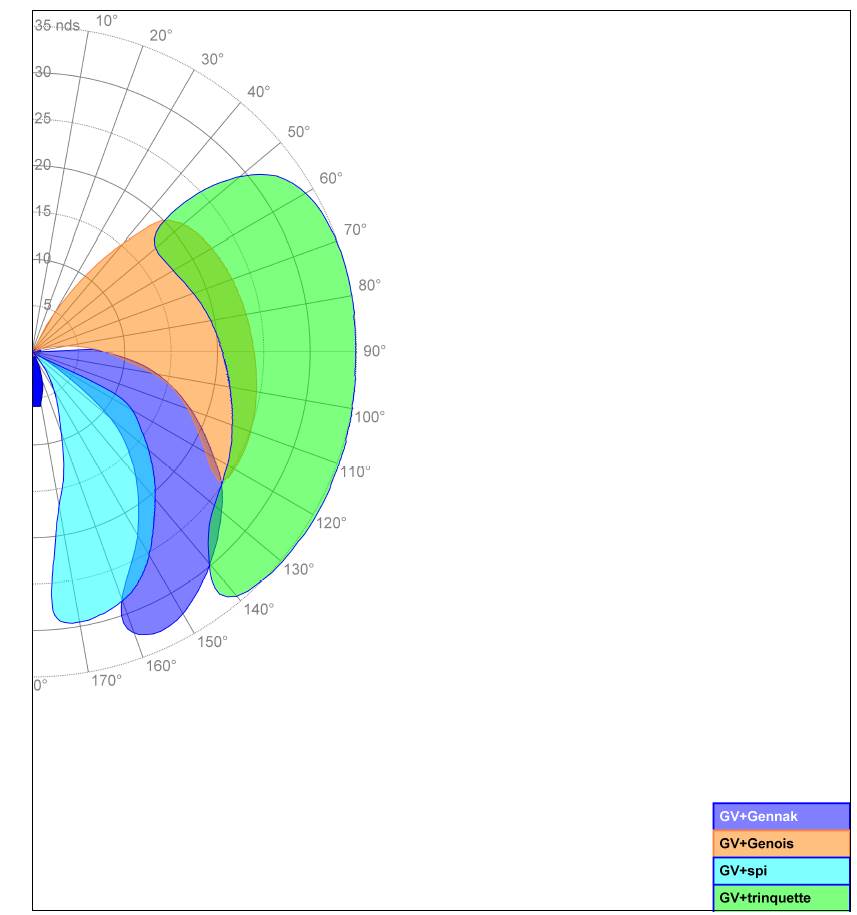Screen dimensions: 857x915
Task: Click the 100° angle label
Action: point(369,417)
